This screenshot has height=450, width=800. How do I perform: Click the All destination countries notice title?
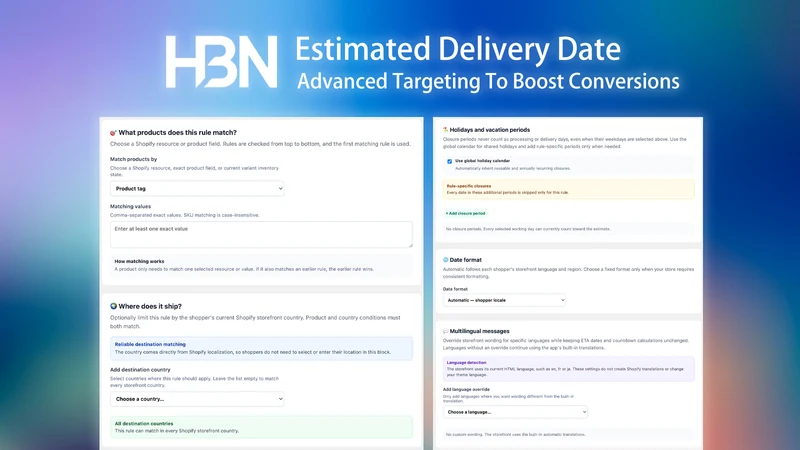(x=144, y=423)
